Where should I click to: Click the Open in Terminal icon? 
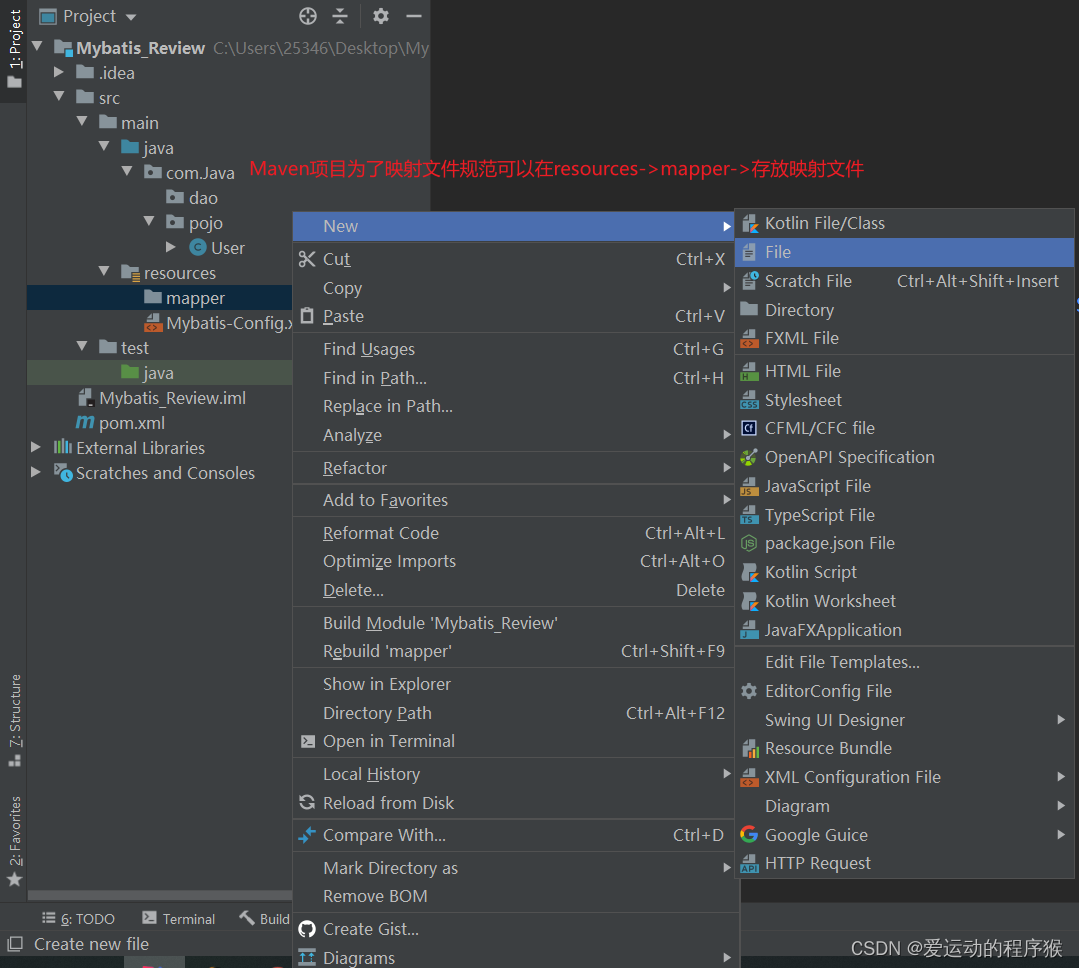pos(308,741)
